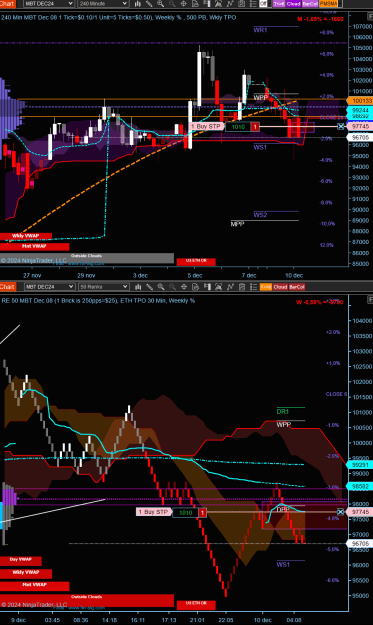Open 240 Minute interval dropdown in top chart
The height and width of the screenshot is (625, 373).
coord(103,4)
